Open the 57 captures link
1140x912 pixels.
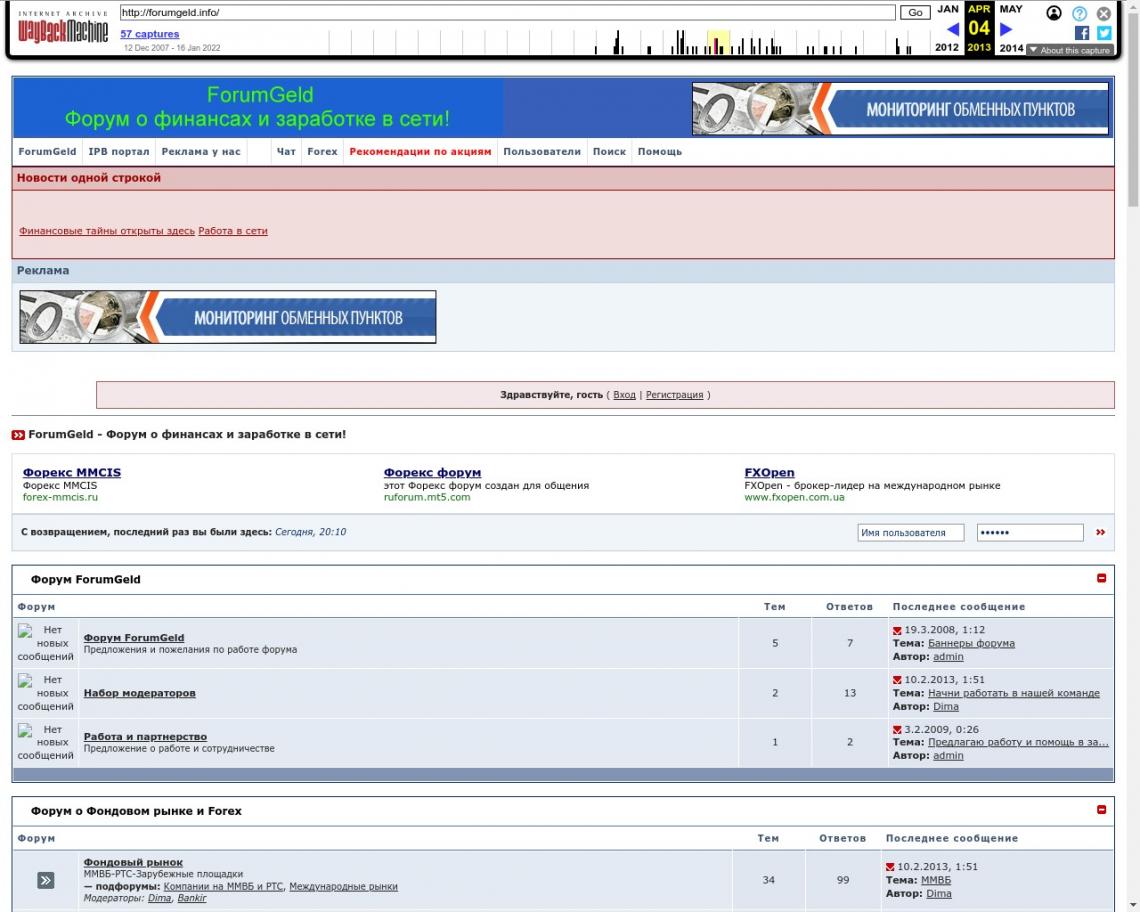point(150,34)
